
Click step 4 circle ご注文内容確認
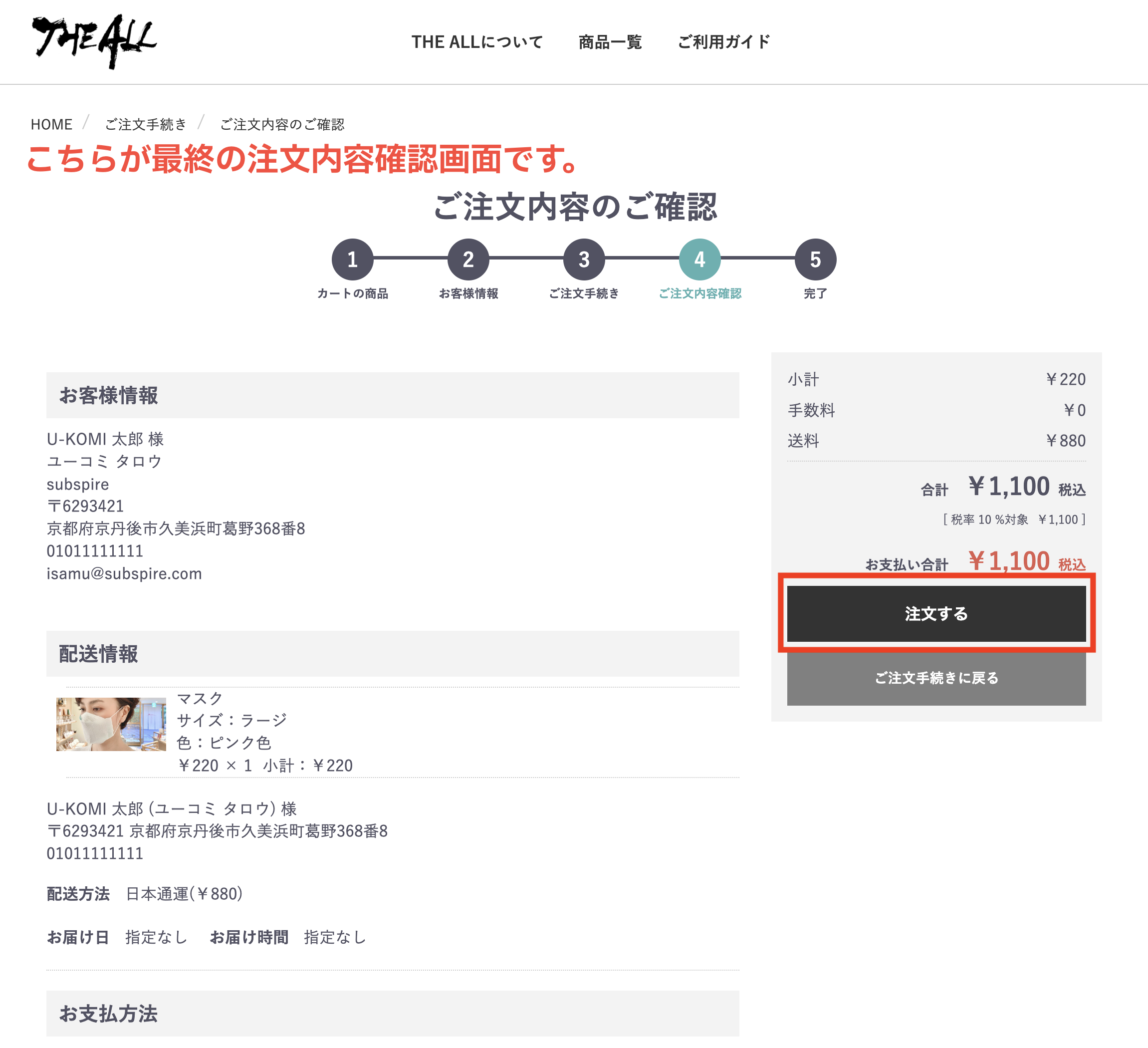click(x=699, y=259)
